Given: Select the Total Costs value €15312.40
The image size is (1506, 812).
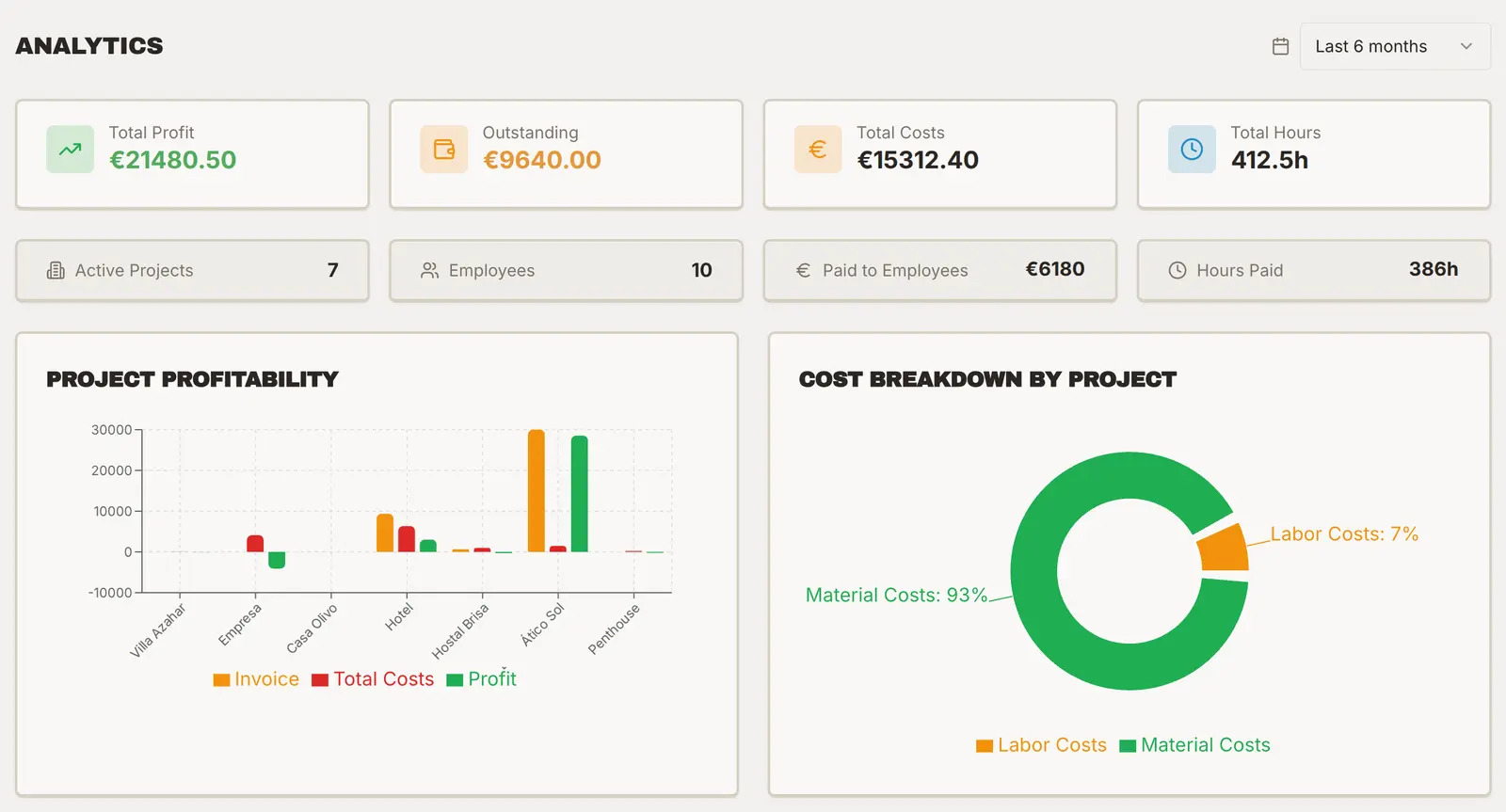Looking at the screenshot, I should pyautogui.click(x=918, y=160).
